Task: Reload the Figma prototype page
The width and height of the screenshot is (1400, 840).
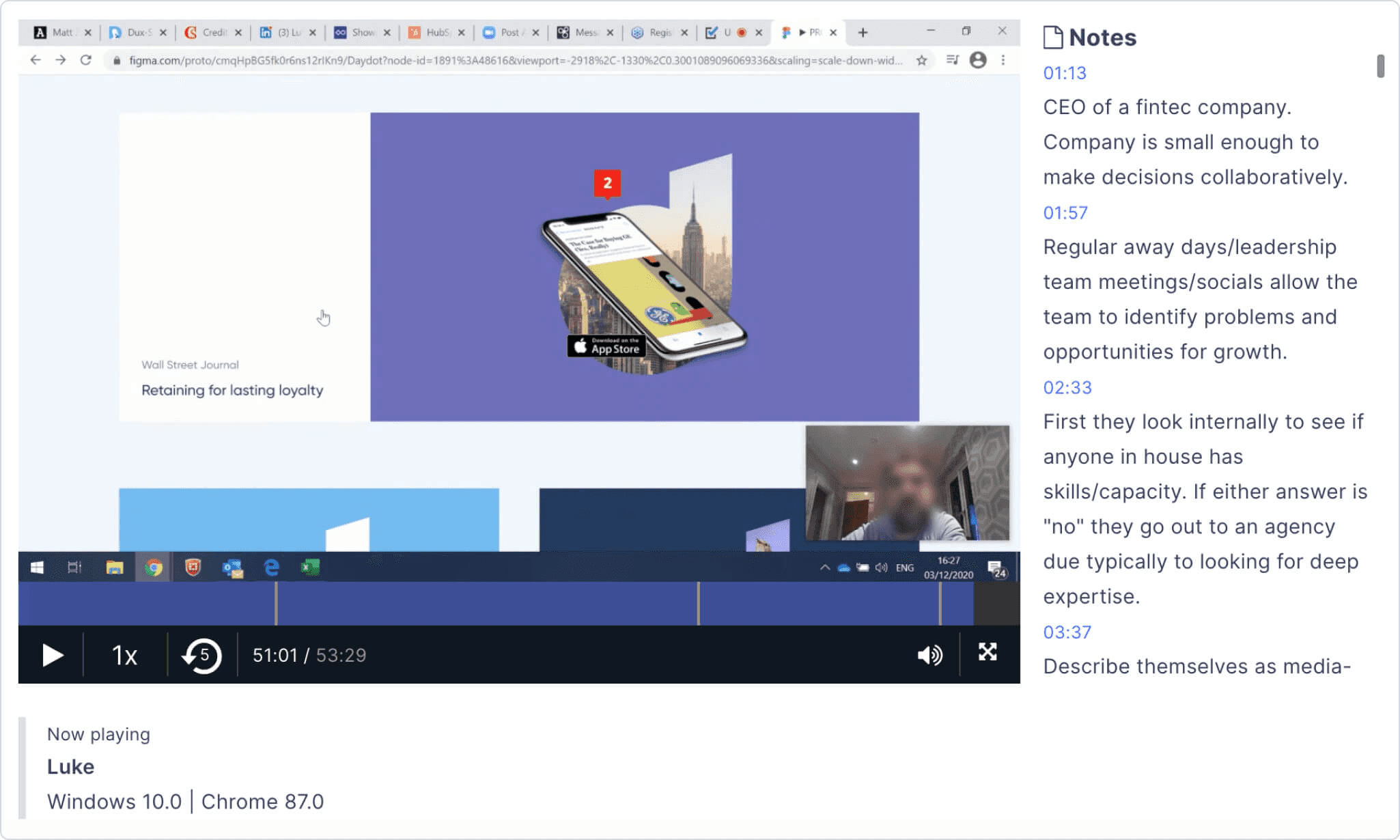Action: pyautogui.click(x=86, y=60)
